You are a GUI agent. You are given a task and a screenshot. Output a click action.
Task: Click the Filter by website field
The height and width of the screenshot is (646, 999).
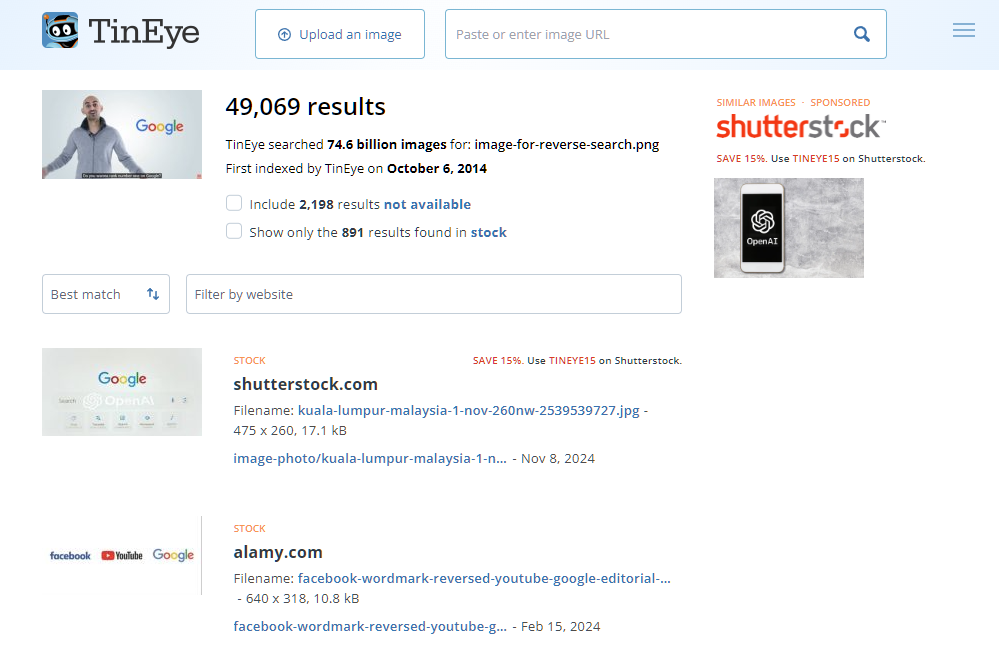(x=433, y=294)
